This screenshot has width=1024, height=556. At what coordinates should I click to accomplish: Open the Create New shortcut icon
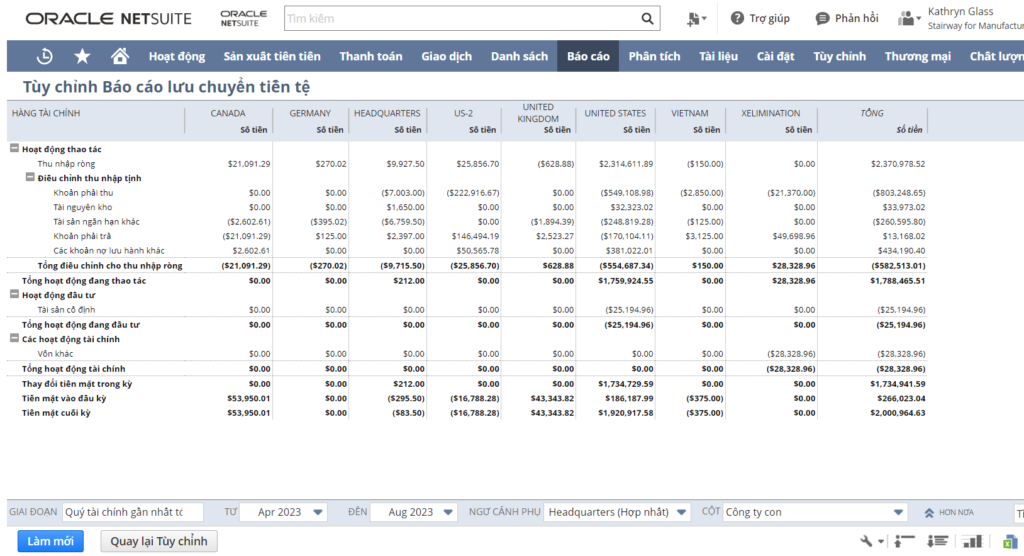(696, 19)
